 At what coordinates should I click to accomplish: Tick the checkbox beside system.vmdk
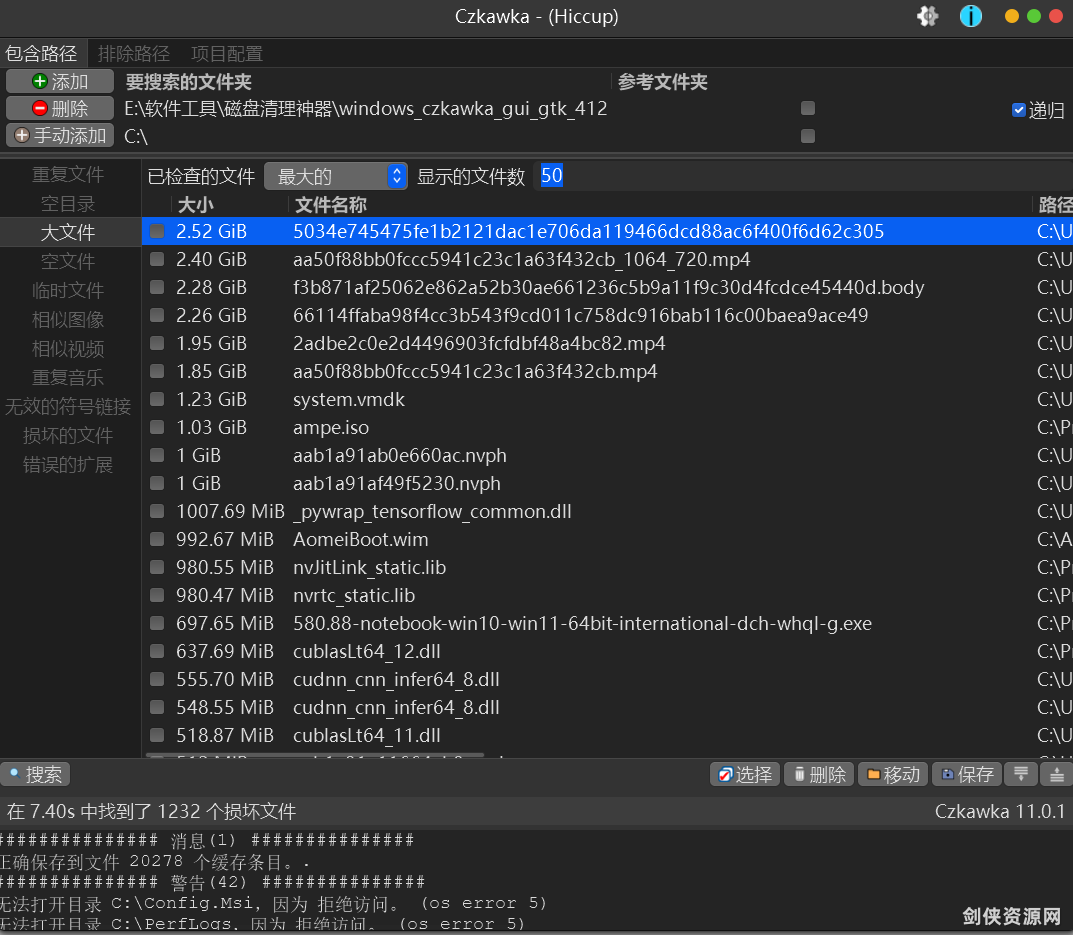coord(157,399)
